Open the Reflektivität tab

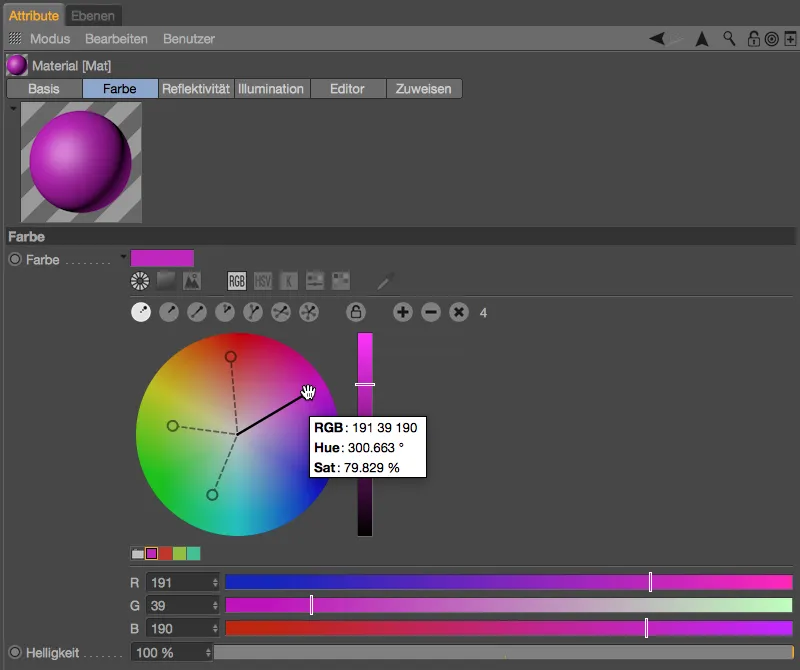pyautogui.click(x=196, y=89)
